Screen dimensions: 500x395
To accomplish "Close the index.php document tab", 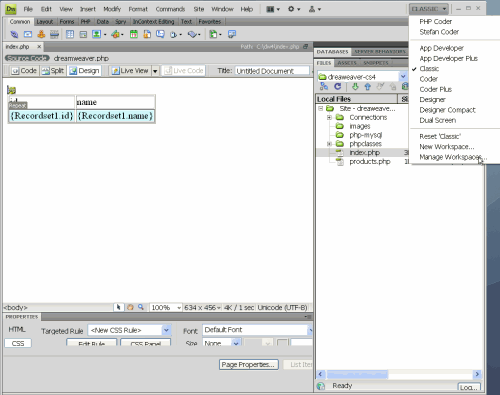I will (39, 47).
